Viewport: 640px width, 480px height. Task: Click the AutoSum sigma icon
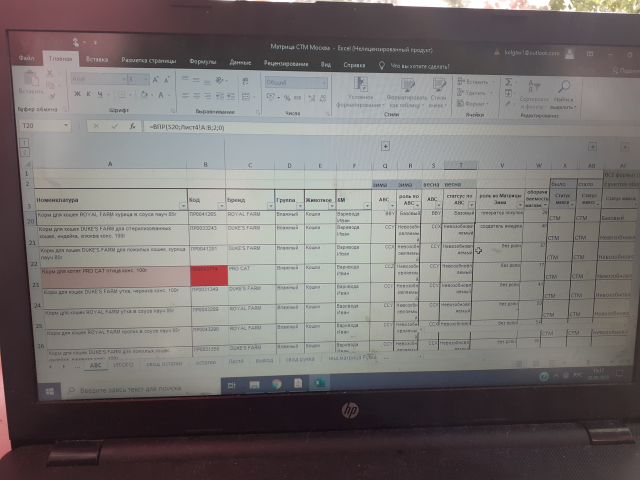509,82
